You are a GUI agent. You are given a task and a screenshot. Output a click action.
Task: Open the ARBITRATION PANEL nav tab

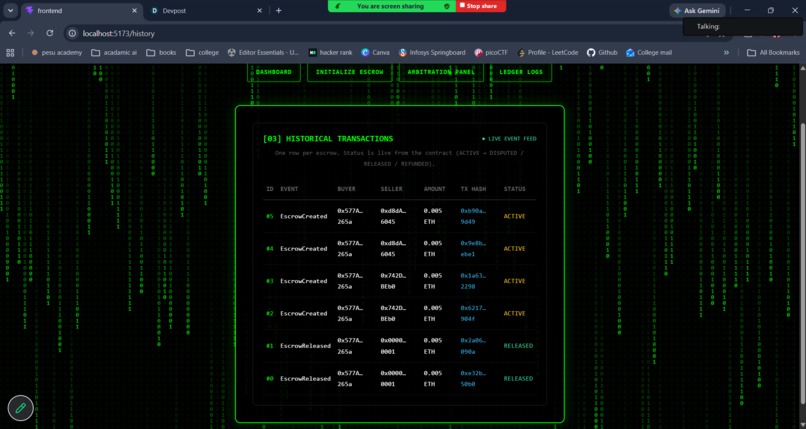coord(441,72)
